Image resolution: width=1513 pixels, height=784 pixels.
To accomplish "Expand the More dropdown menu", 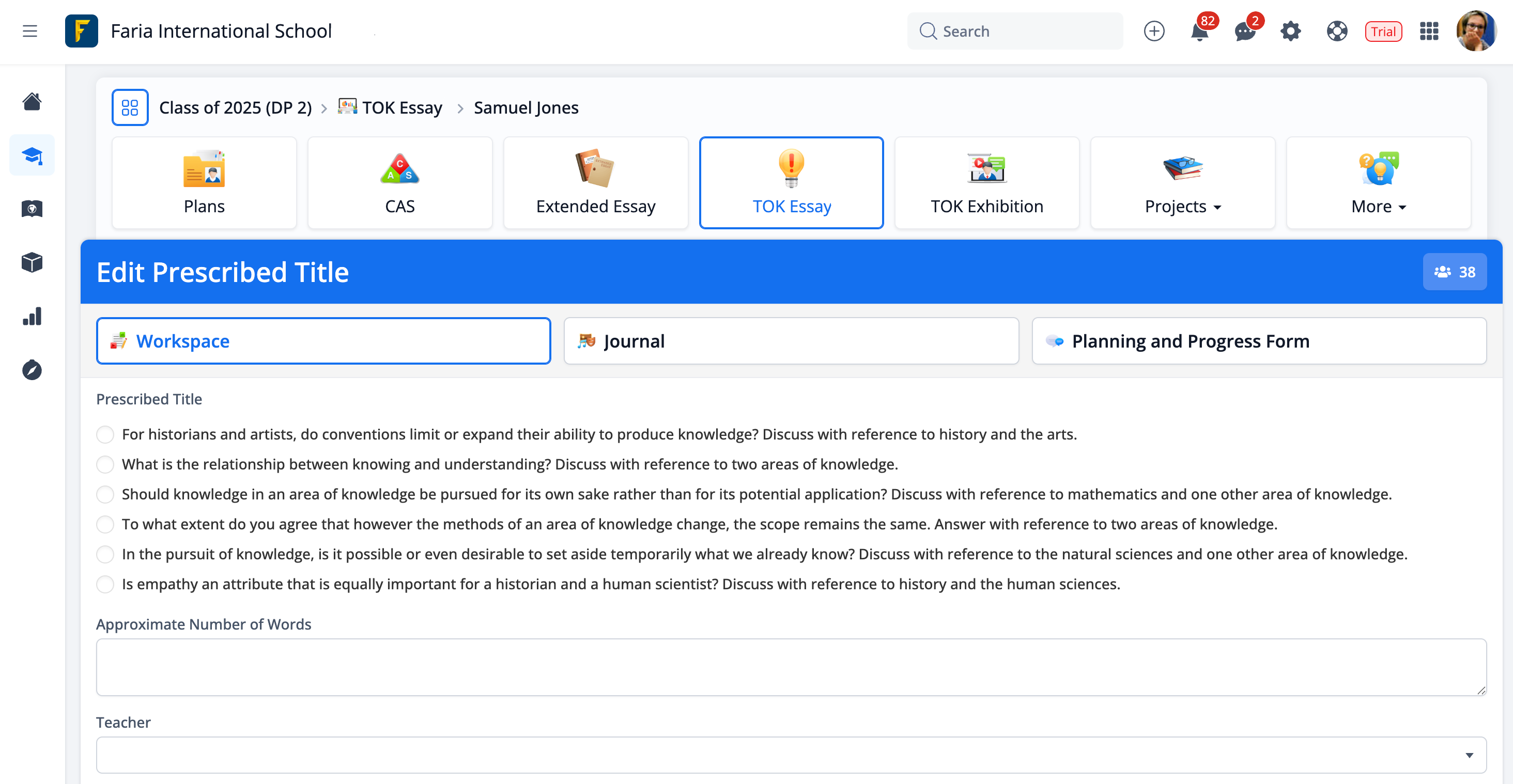I will (x=1378, y=183).
